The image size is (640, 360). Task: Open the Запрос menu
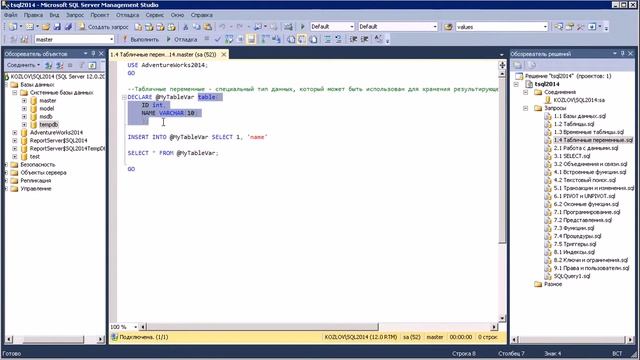point(75,15)
